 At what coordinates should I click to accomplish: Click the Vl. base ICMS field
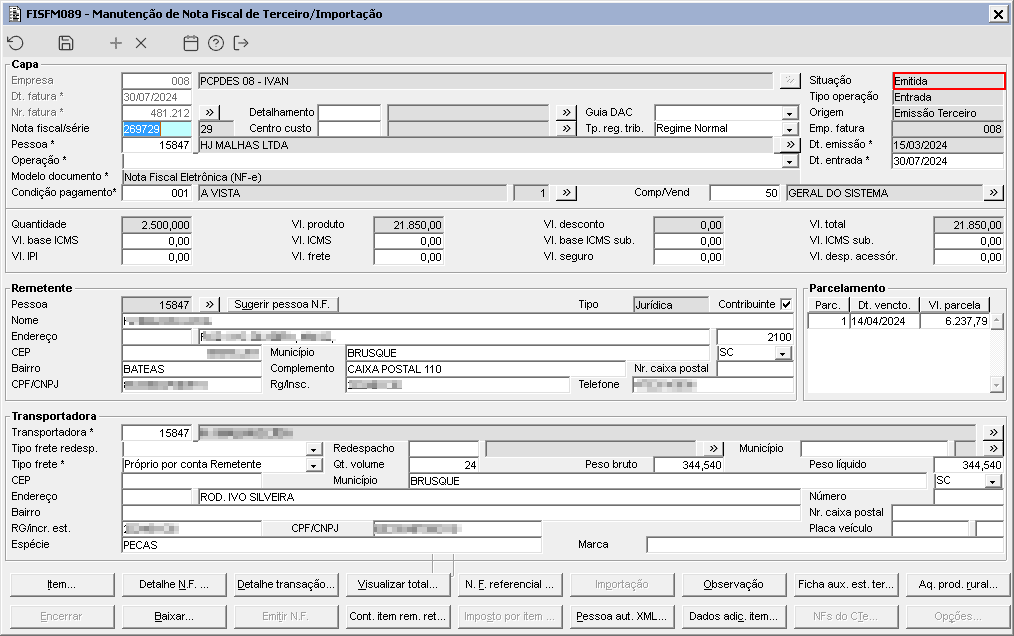coord(157,241)
